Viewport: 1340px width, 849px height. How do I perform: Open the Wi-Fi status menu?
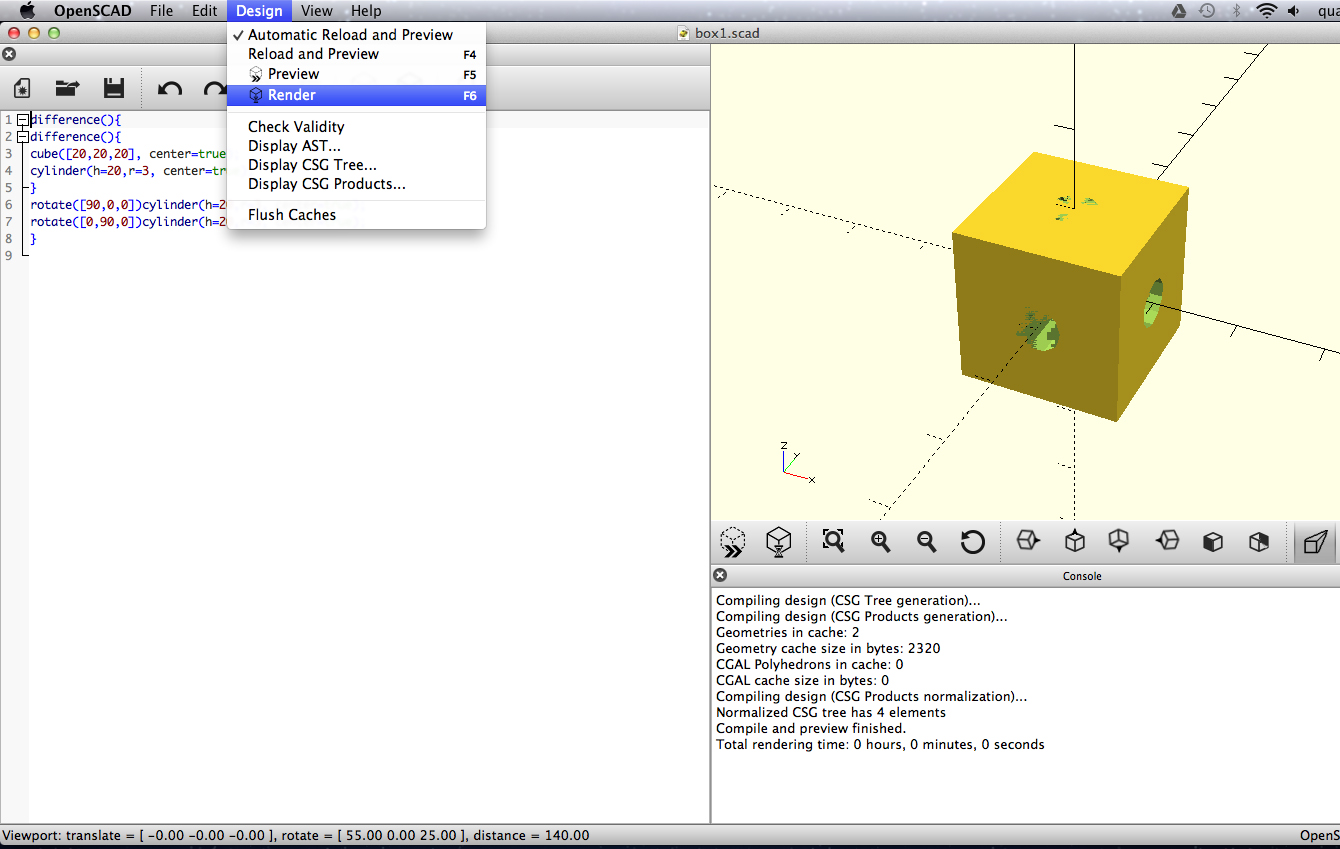point(1267,11)
